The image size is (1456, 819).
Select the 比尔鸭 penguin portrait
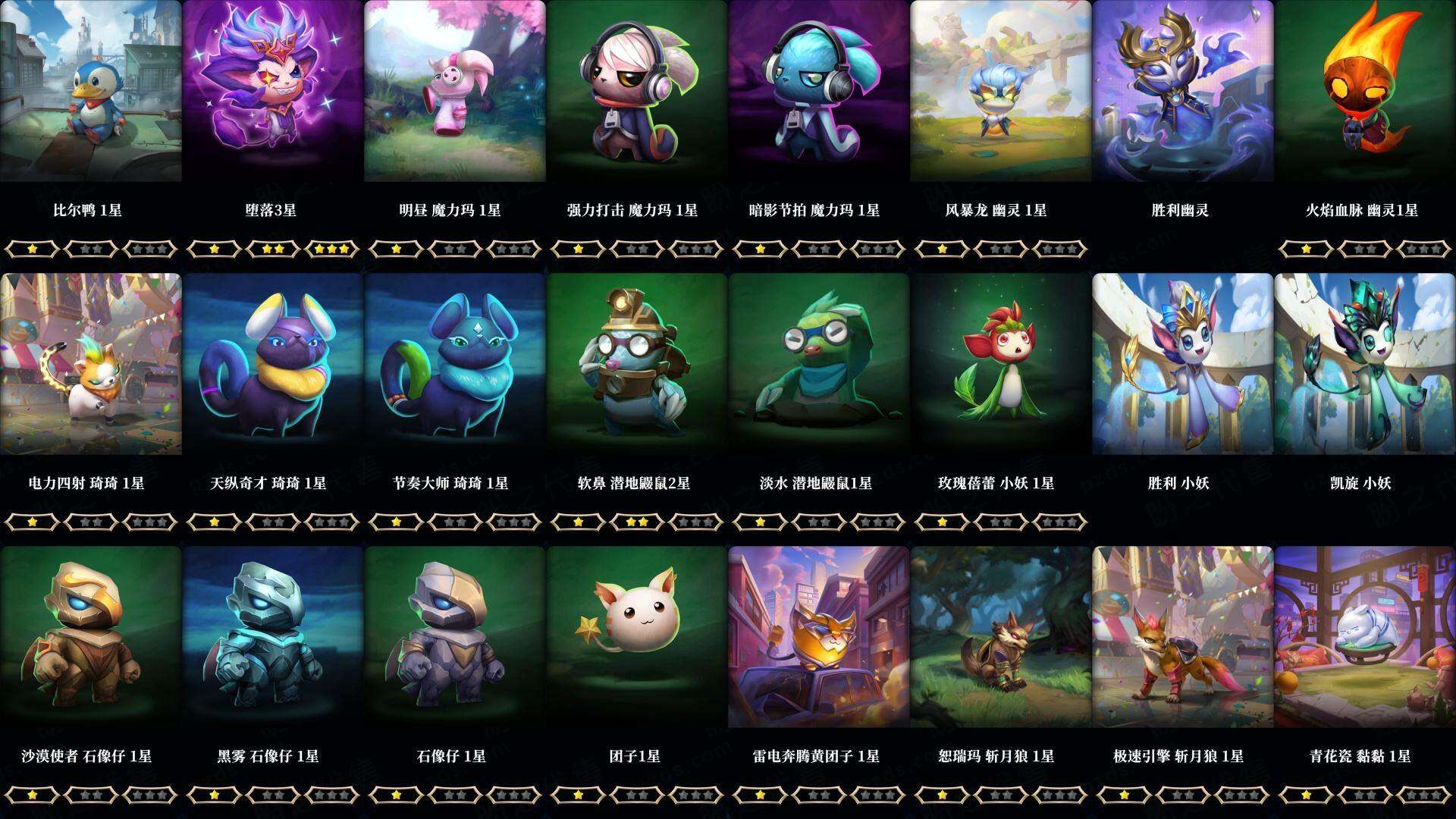click(x=91, y=91)
